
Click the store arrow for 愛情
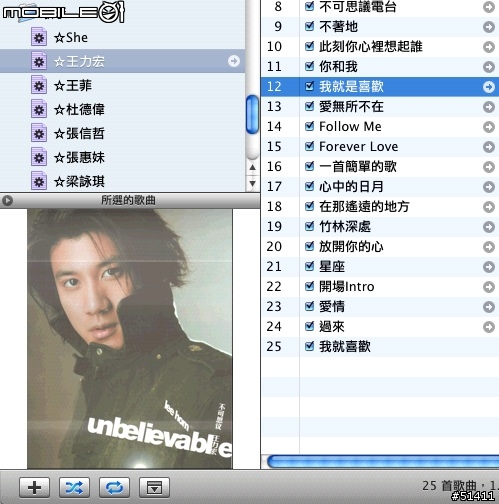489,307
